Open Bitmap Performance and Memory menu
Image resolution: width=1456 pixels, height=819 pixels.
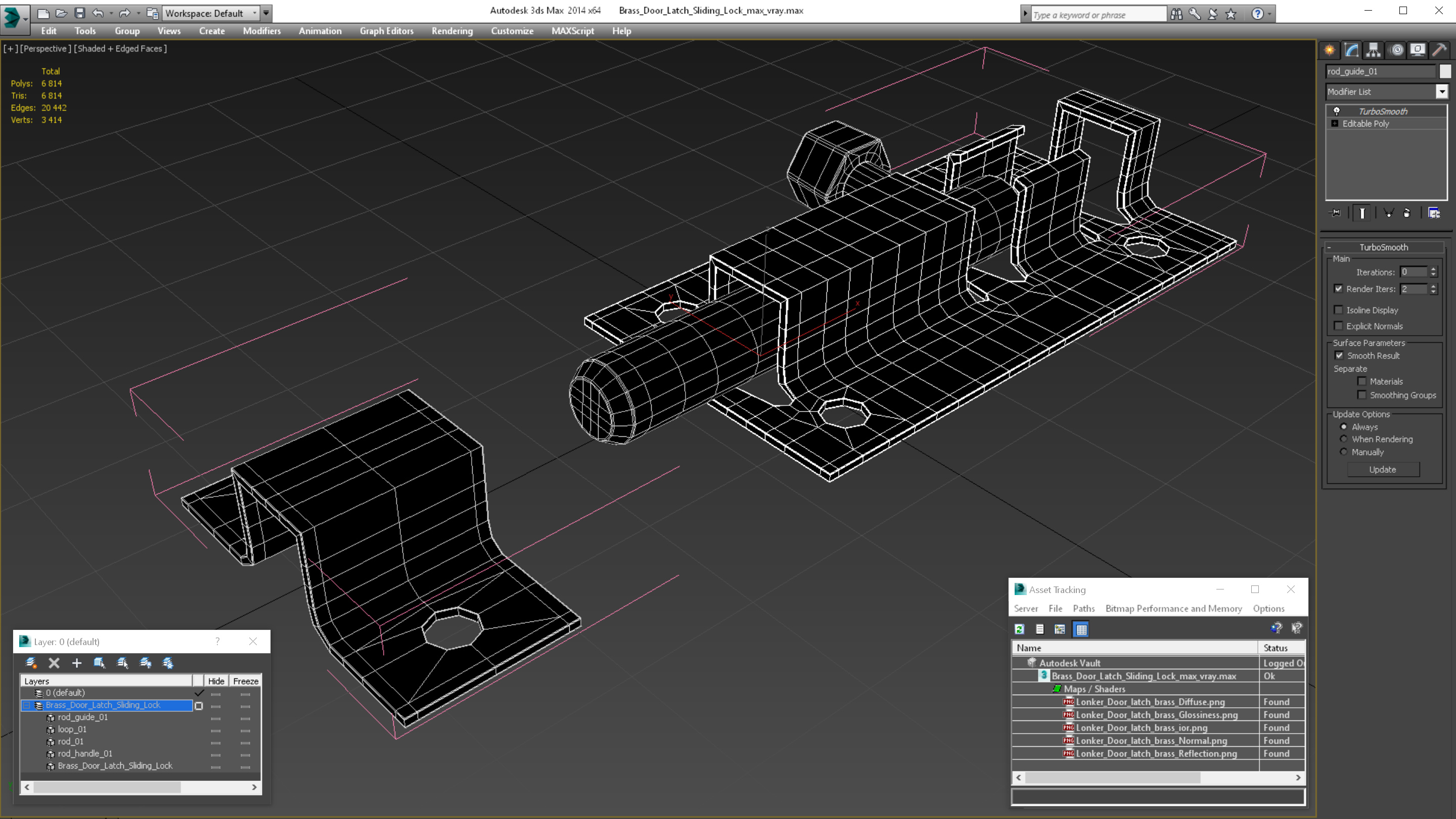point(1173,609)
